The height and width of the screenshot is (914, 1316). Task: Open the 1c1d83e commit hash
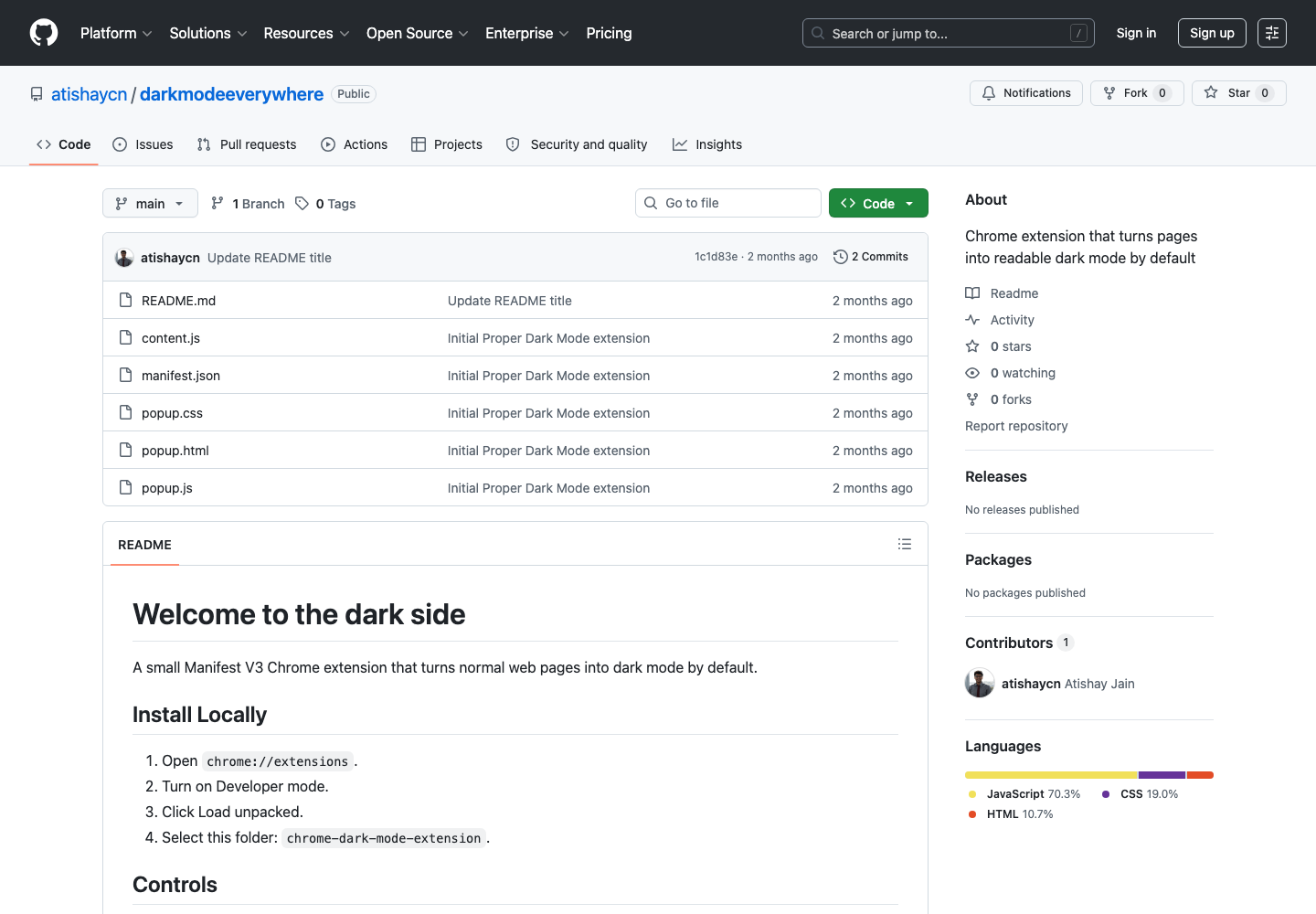coord(716,257)
